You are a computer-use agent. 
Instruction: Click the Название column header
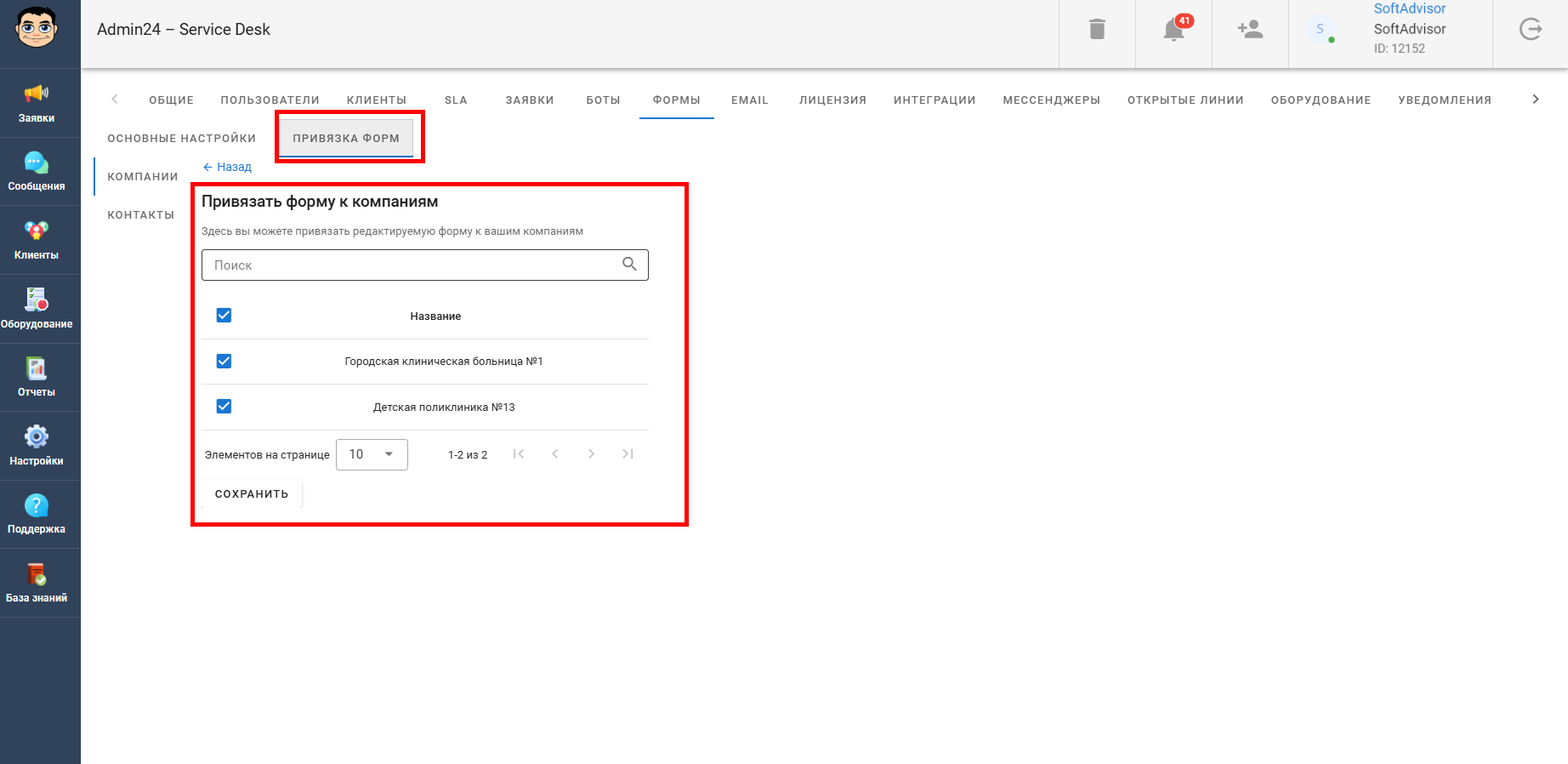435,316
